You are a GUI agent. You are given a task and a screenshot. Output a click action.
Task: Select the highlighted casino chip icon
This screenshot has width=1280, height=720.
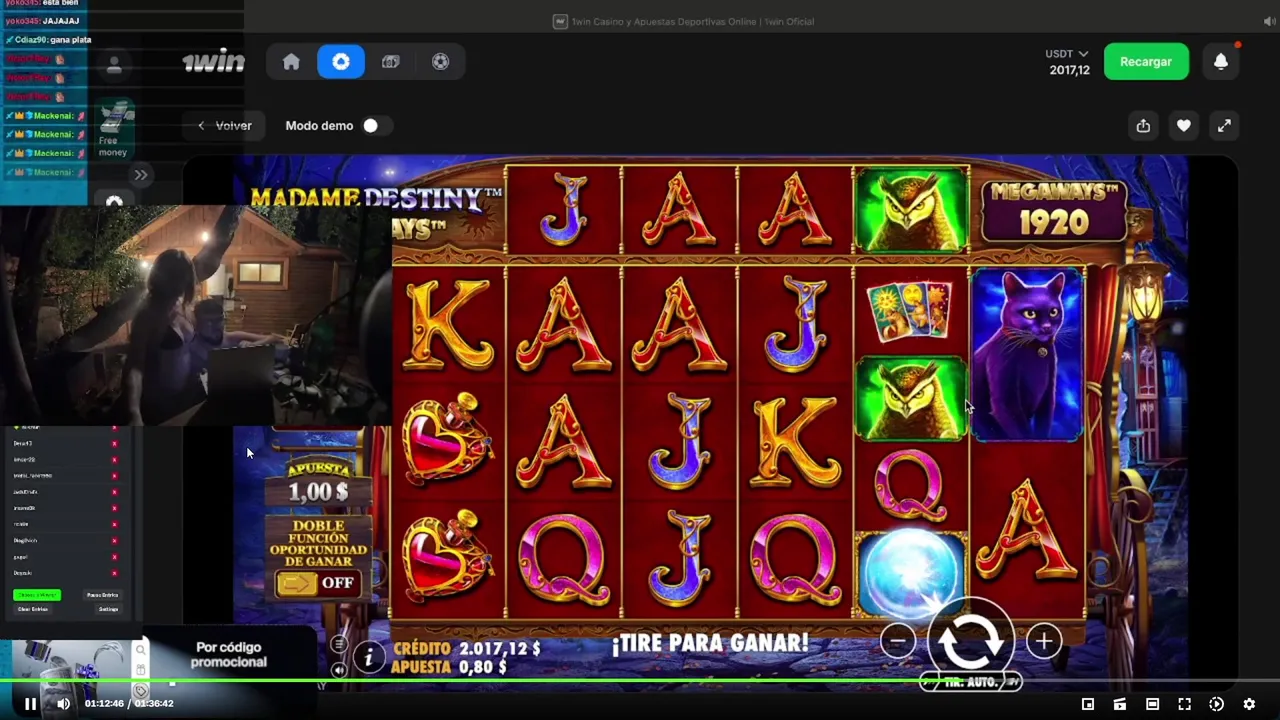[341, 62]
